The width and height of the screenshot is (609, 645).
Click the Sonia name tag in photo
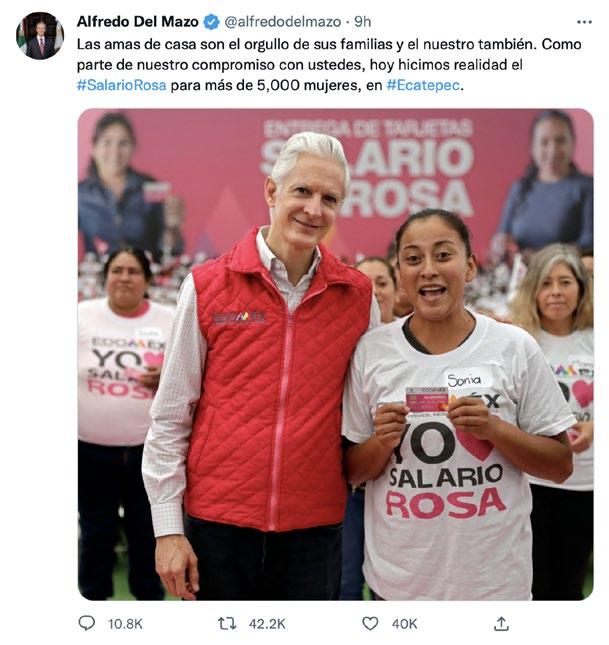(467, 379)
